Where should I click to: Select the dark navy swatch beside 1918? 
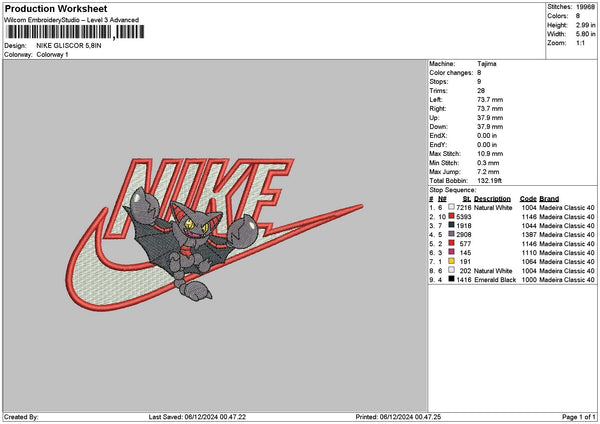452,225
